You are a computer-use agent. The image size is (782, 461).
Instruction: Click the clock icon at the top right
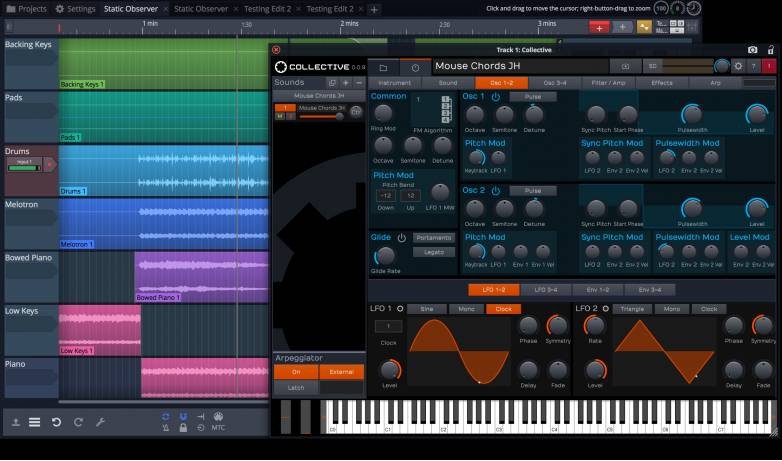pos(694,8)
